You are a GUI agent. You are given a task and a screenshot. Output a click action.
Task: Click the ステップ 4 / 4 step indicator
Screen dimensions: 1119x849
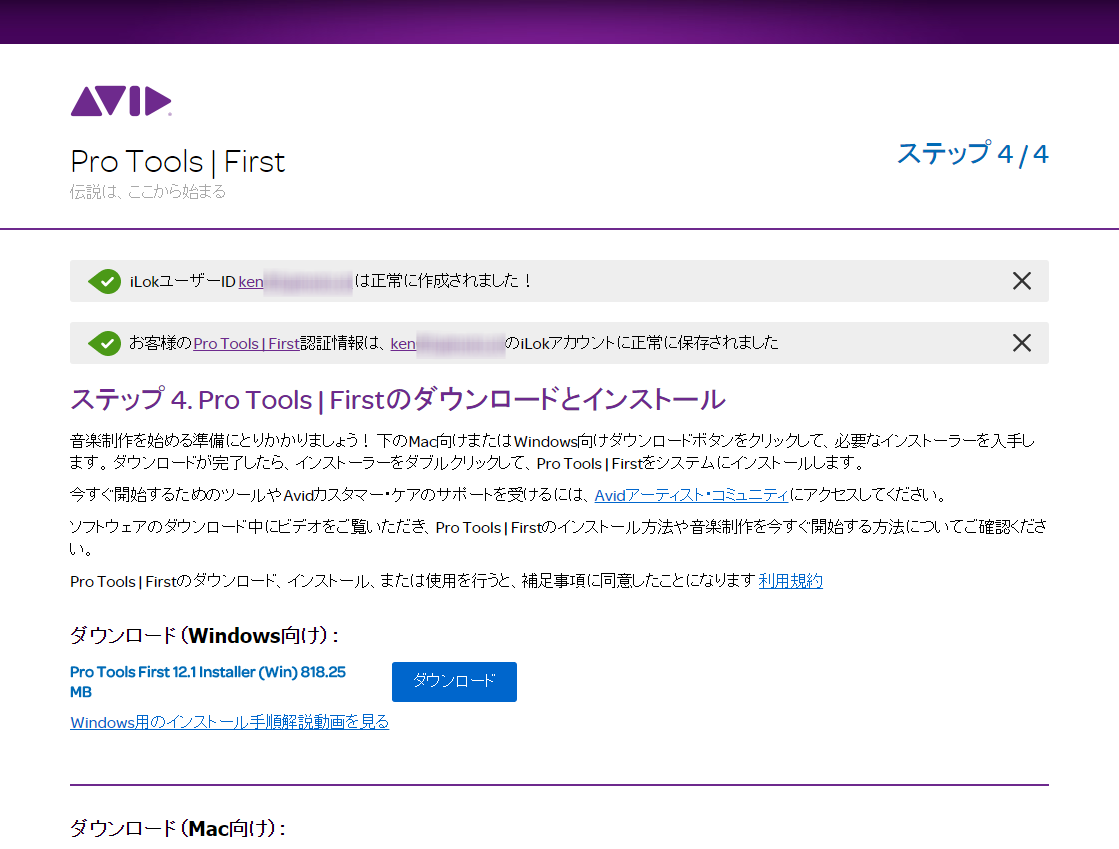973,153
